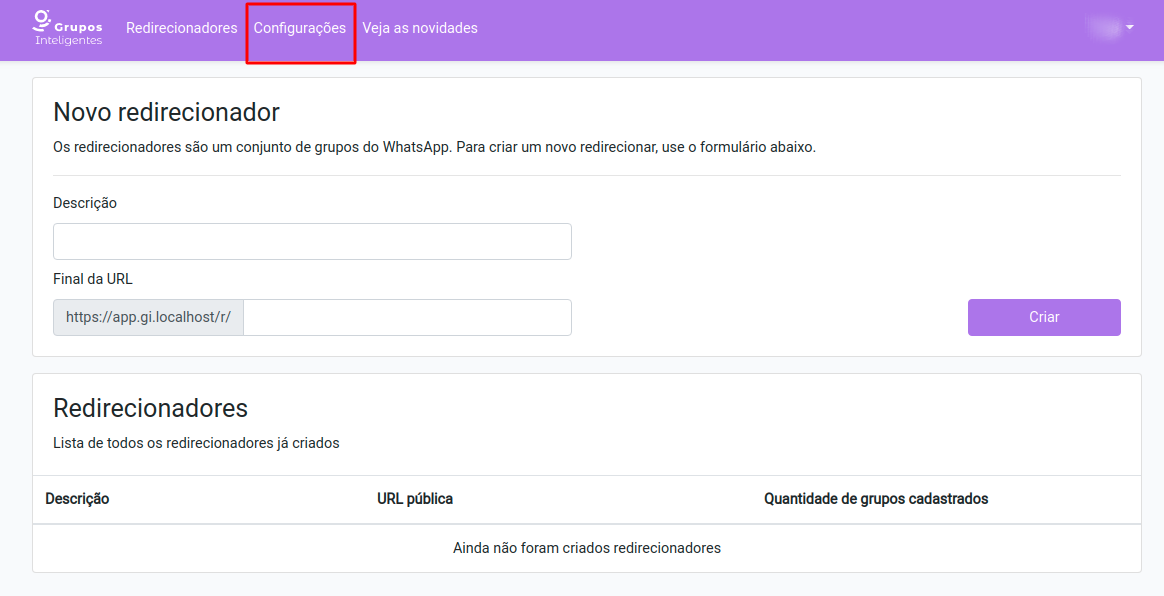Click the blurred account name in navbar
This screenshot has width=1164, height=596.
pos(1104,28)
